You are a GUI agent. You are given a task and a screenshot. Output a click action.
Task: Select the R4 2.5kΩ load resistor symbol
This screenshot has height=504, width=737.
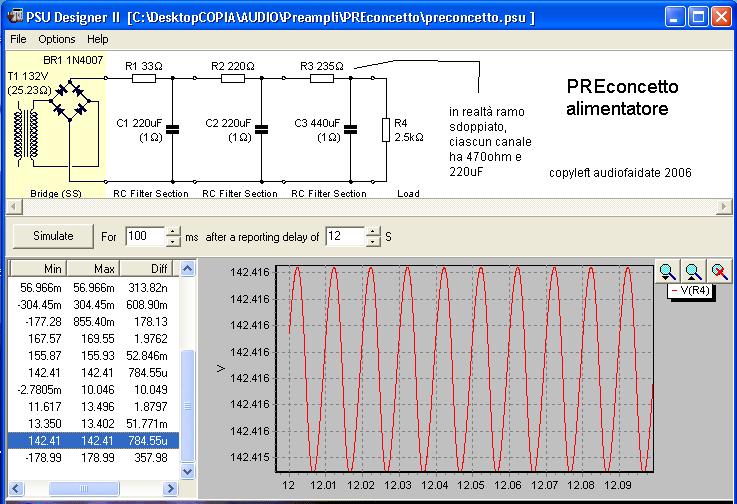386,130
